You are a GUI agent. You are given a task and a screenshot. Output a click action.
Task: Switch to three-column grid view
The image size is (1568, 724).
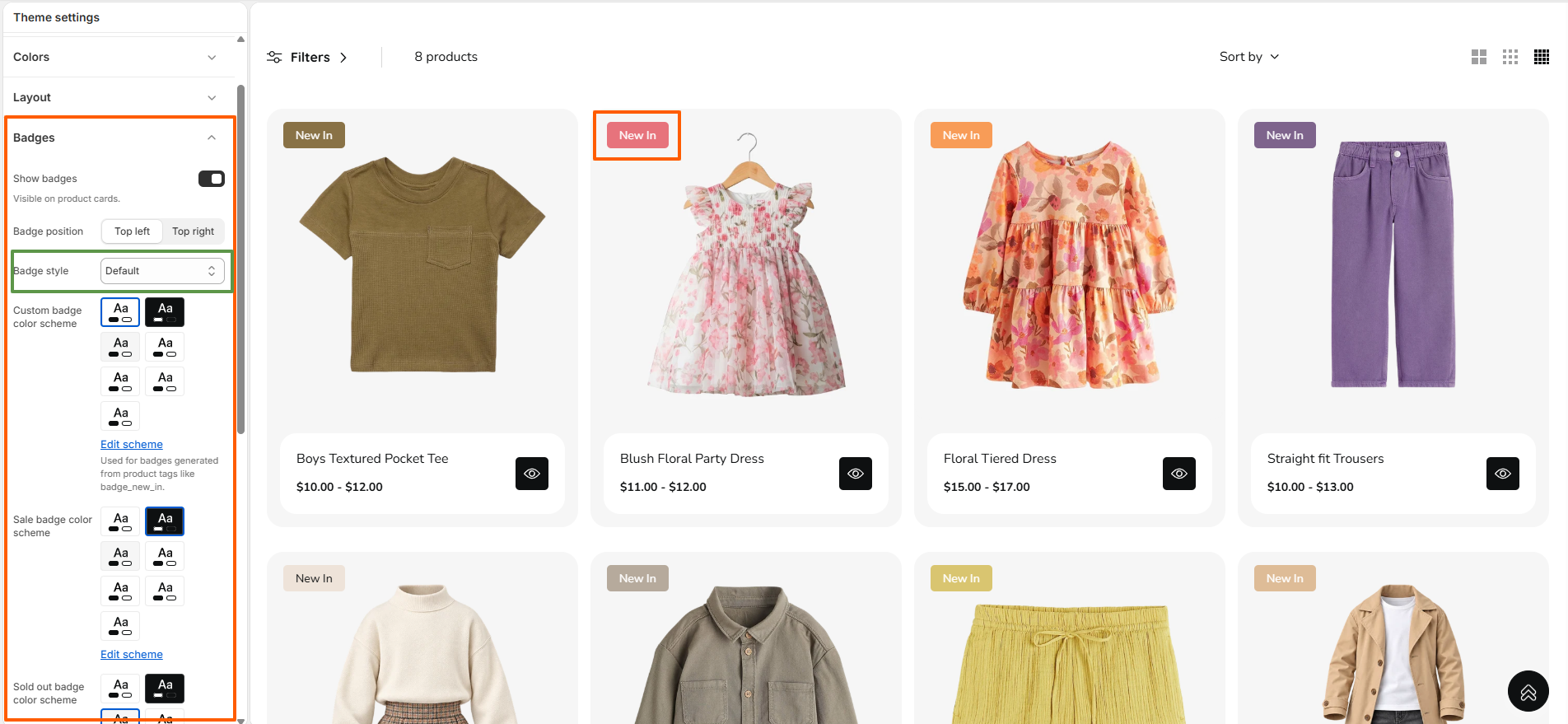tap(1510, 57)
